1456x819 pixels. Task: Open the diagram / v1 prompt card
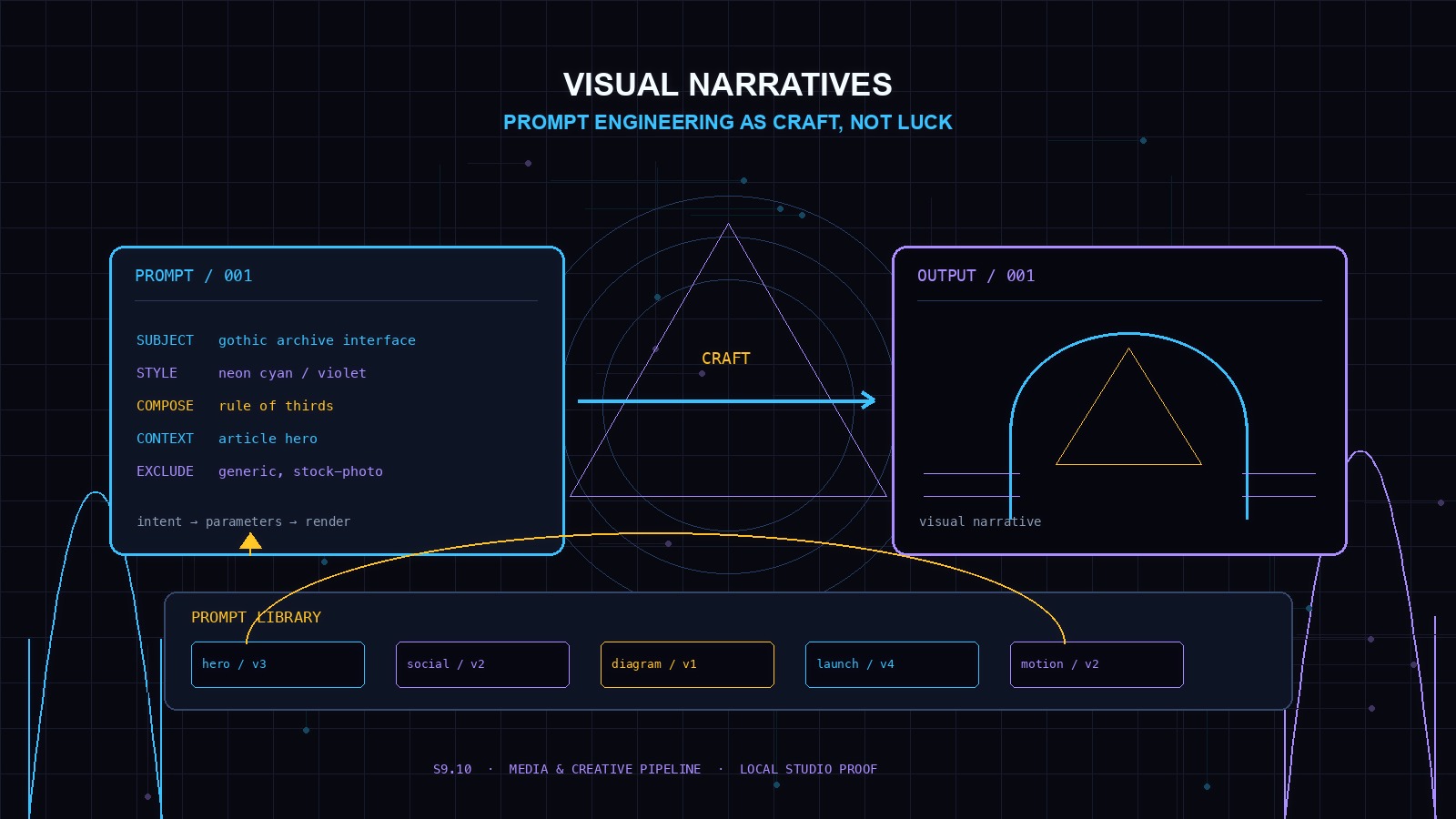687,664
